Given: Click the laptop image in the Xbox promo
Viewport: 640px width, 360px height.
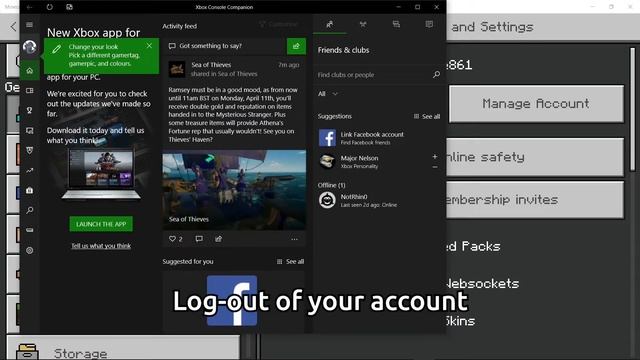Looking at the screenshot, I should (x=101, y=174).
